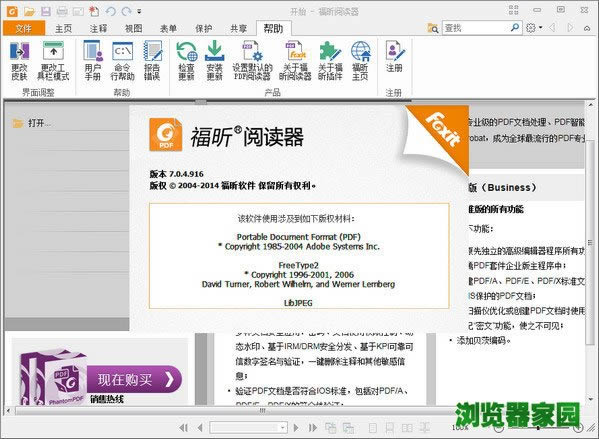The image size is (599, 439).
Task: Click the 关于福昕插件 plugins icon
Action: click(330, 61)
